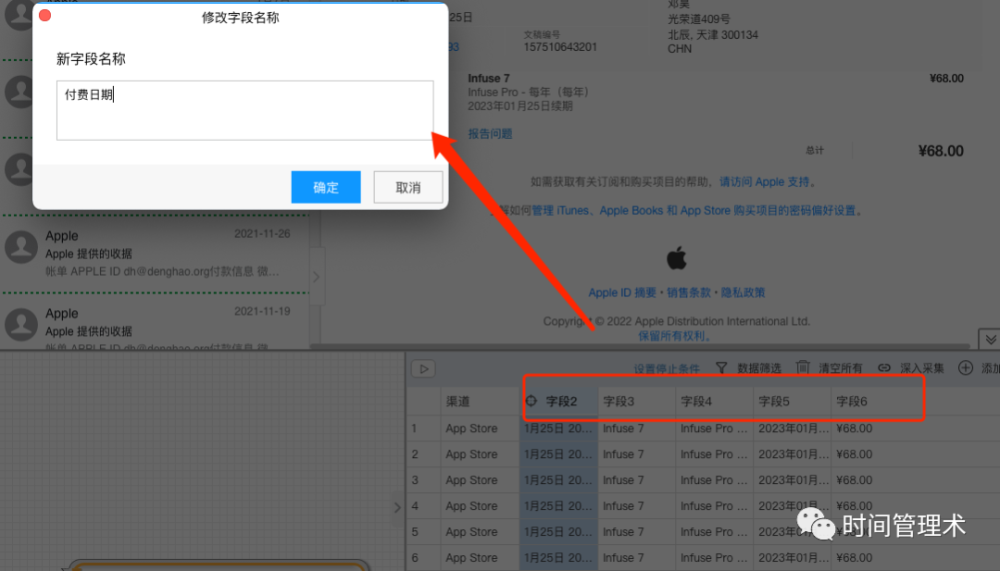Open the 报告问题 link in receipt
This screenshot has height=571, width=1000.
coord(490,133)
